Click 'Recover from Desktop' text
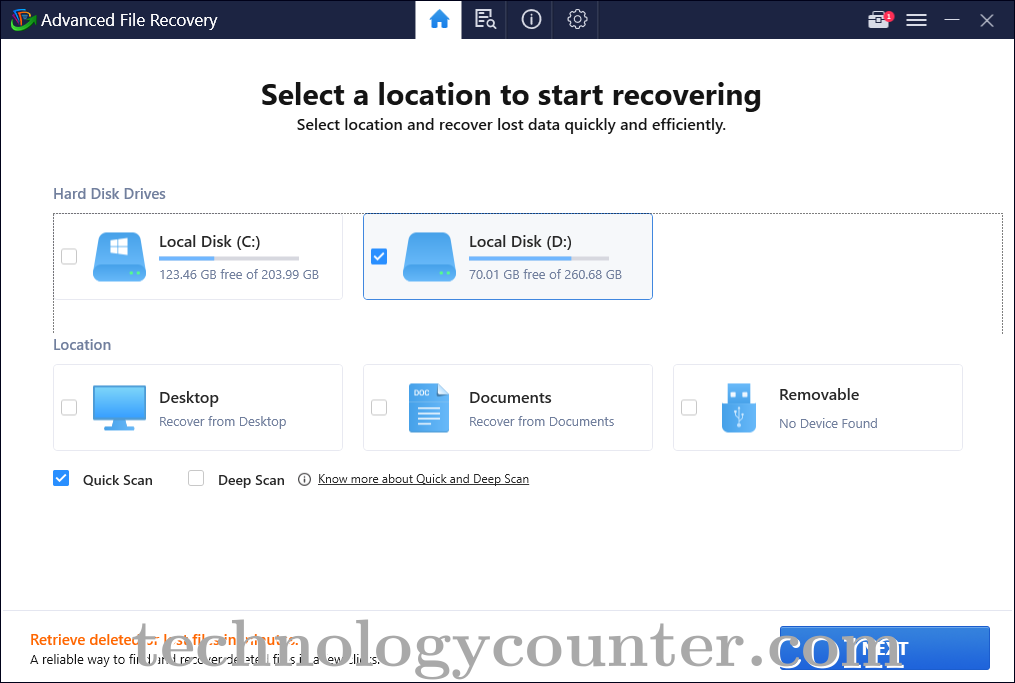Image resolution: width=1015 pixels, height=683 pixels. point(223,421)
